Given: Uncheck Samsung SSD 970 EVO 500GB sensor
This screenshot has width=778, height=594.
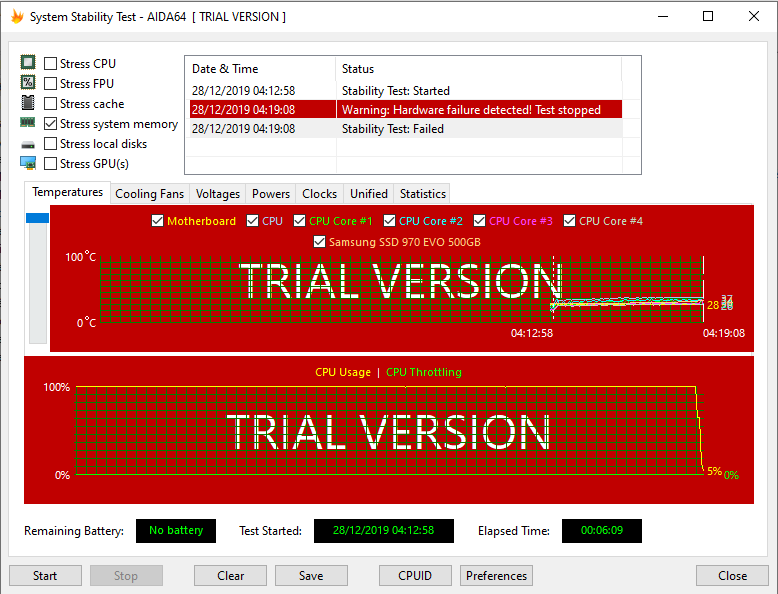Looking at the screenshot, I should 320,242.
